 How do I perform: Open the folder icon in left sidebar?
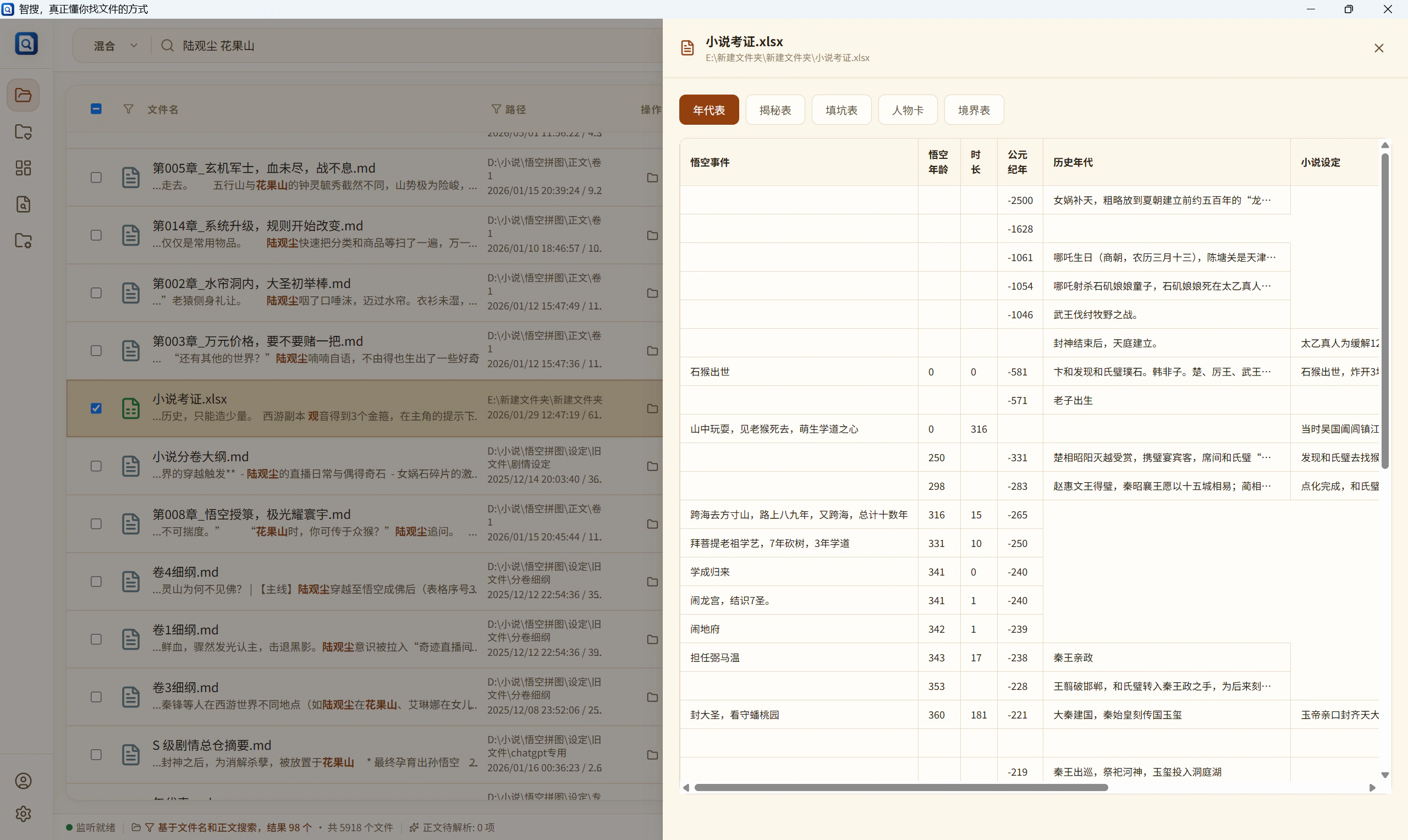click(23, 95)
